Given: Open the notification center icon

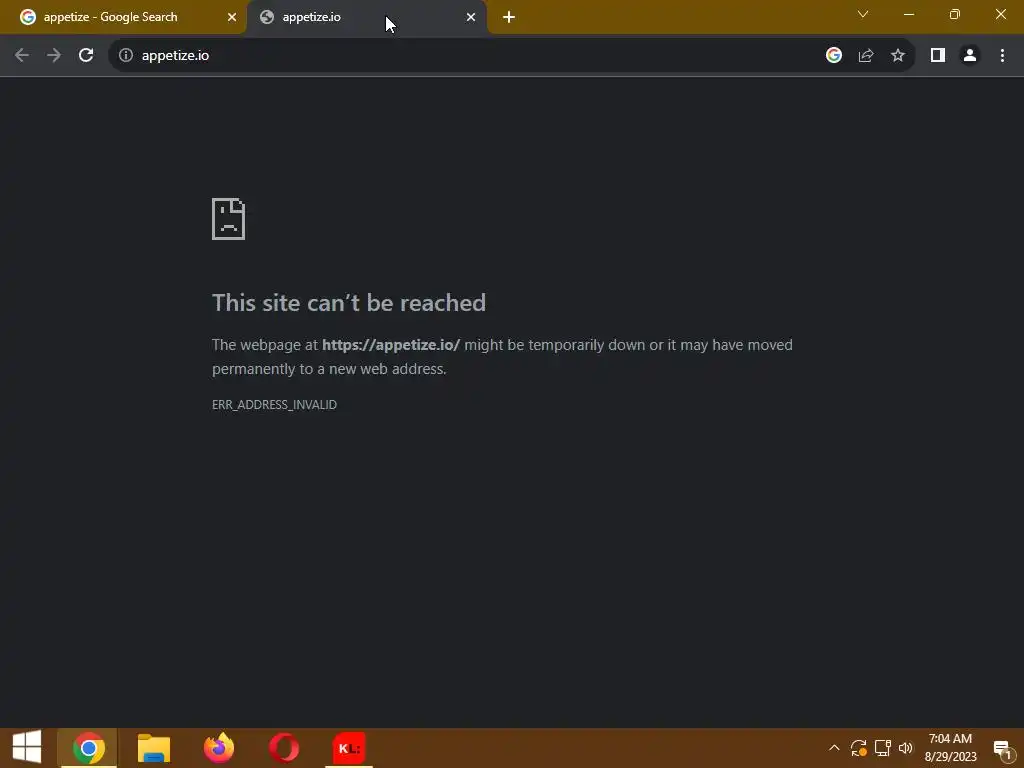Looking at the screenshot, I should click(x=1002, y=749).
